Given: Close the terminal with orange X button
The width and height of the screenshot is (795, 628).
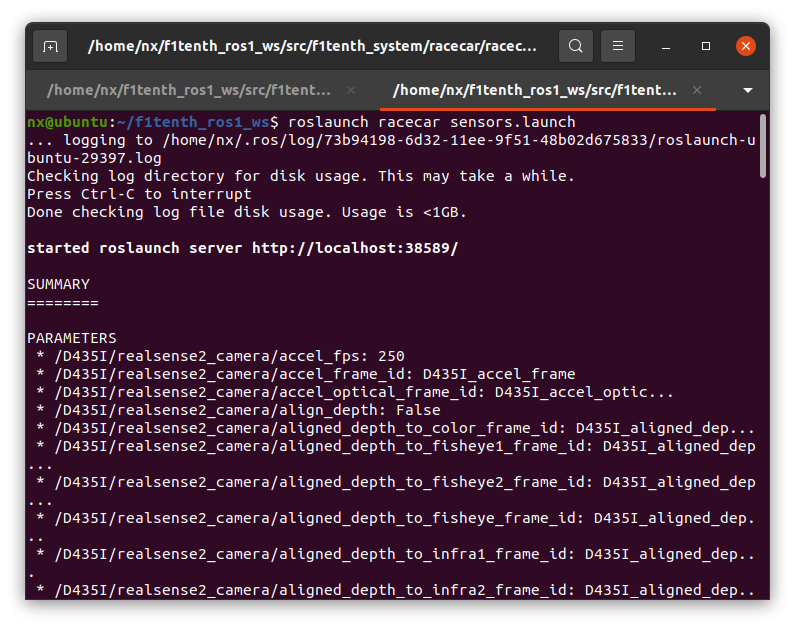Looking at the screenshot, I should (x=745, y=46).
